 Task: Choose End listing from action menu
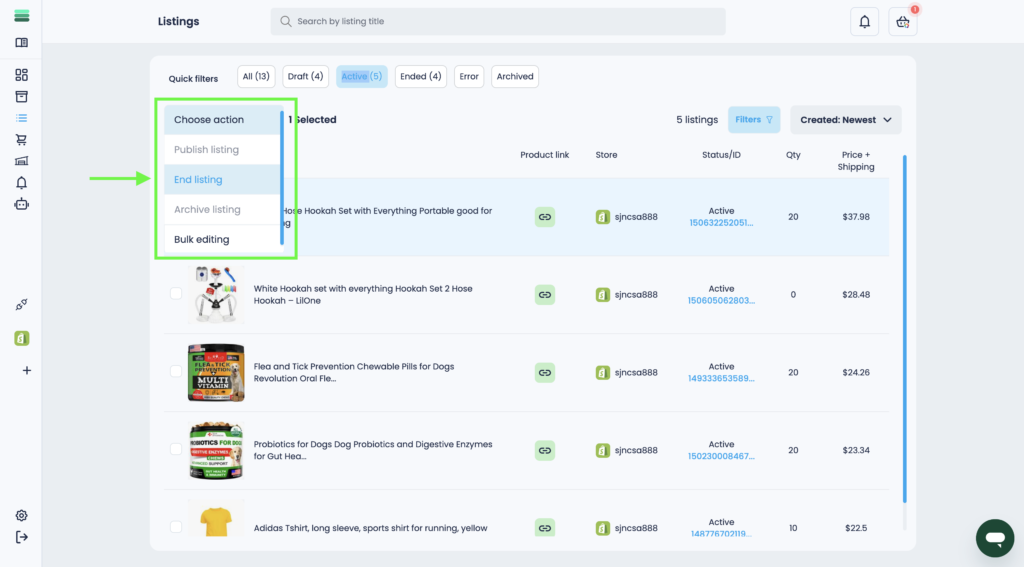[x=198, y=180]
